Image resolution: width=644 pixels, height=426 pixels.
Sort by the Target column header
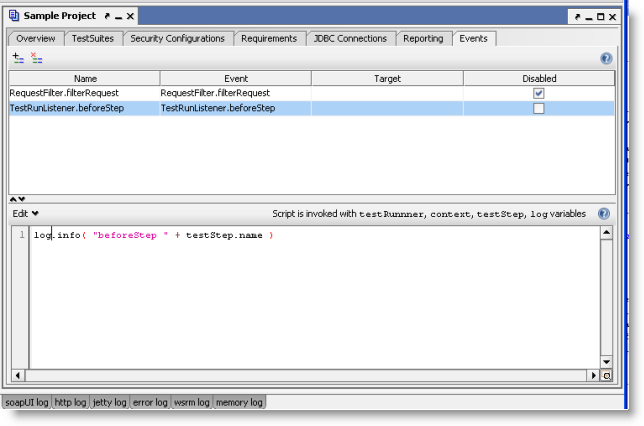click(387, 78)
